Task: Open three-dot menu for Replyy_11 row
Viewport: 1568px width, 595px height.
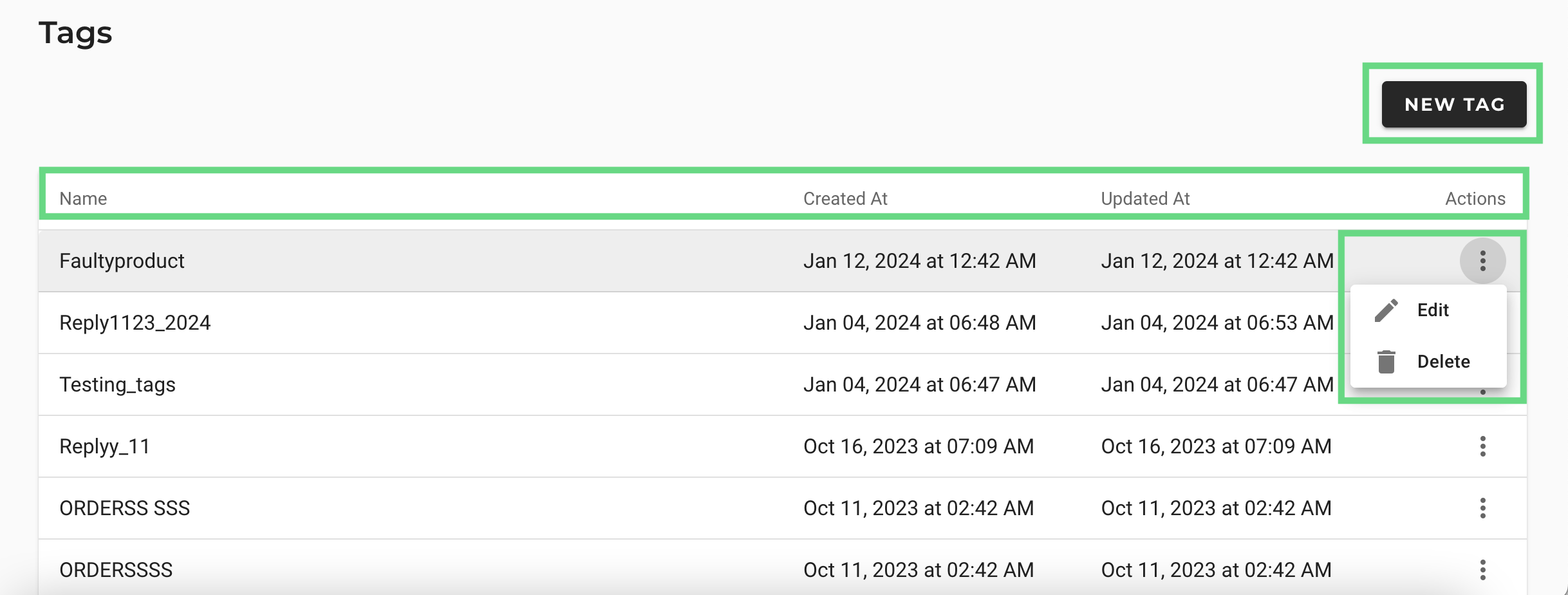Action: click(x=1482, y=446)
